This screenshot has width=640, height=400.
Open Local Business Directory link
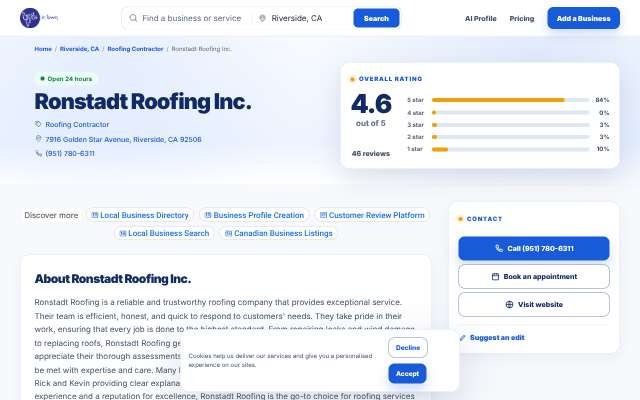(x=140, y=215)
